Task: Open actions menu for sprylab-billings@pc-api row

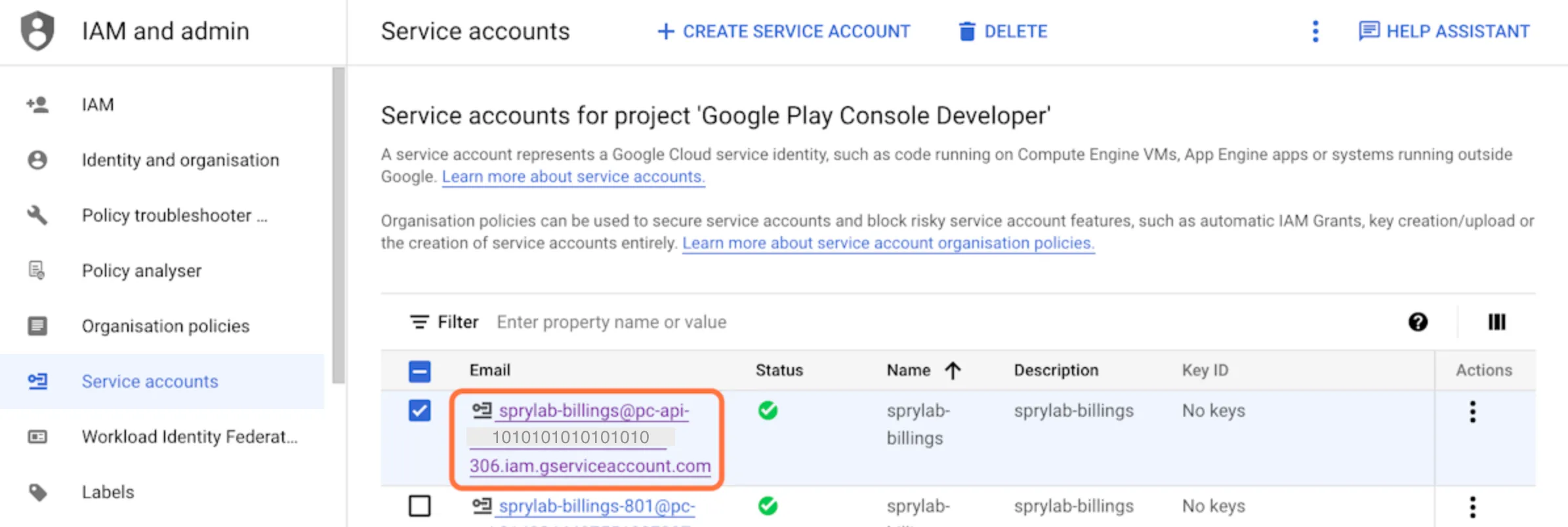Action: [x=1473, y=412]
